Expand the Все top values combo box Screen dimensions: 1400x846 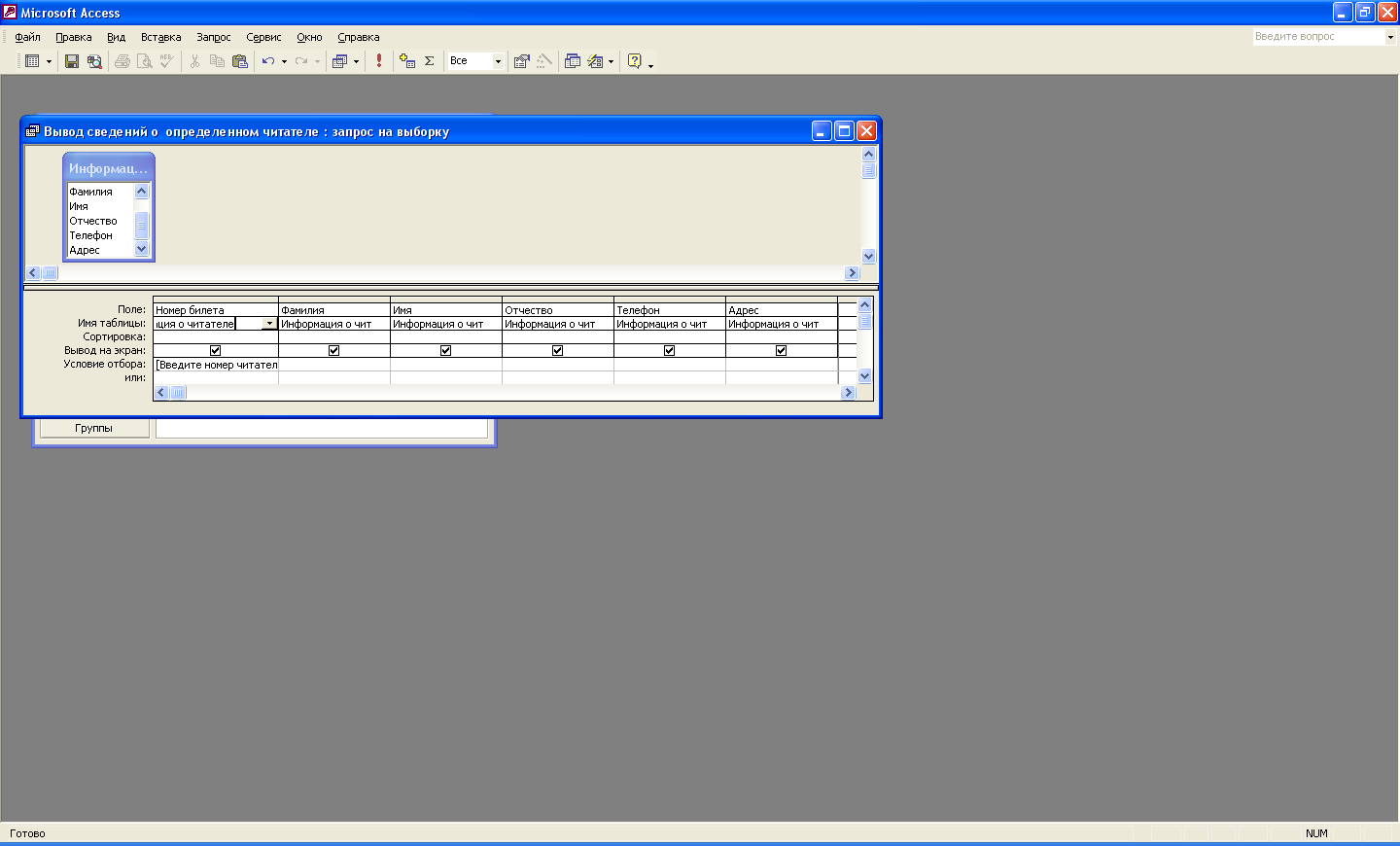[x=498, y=61]
